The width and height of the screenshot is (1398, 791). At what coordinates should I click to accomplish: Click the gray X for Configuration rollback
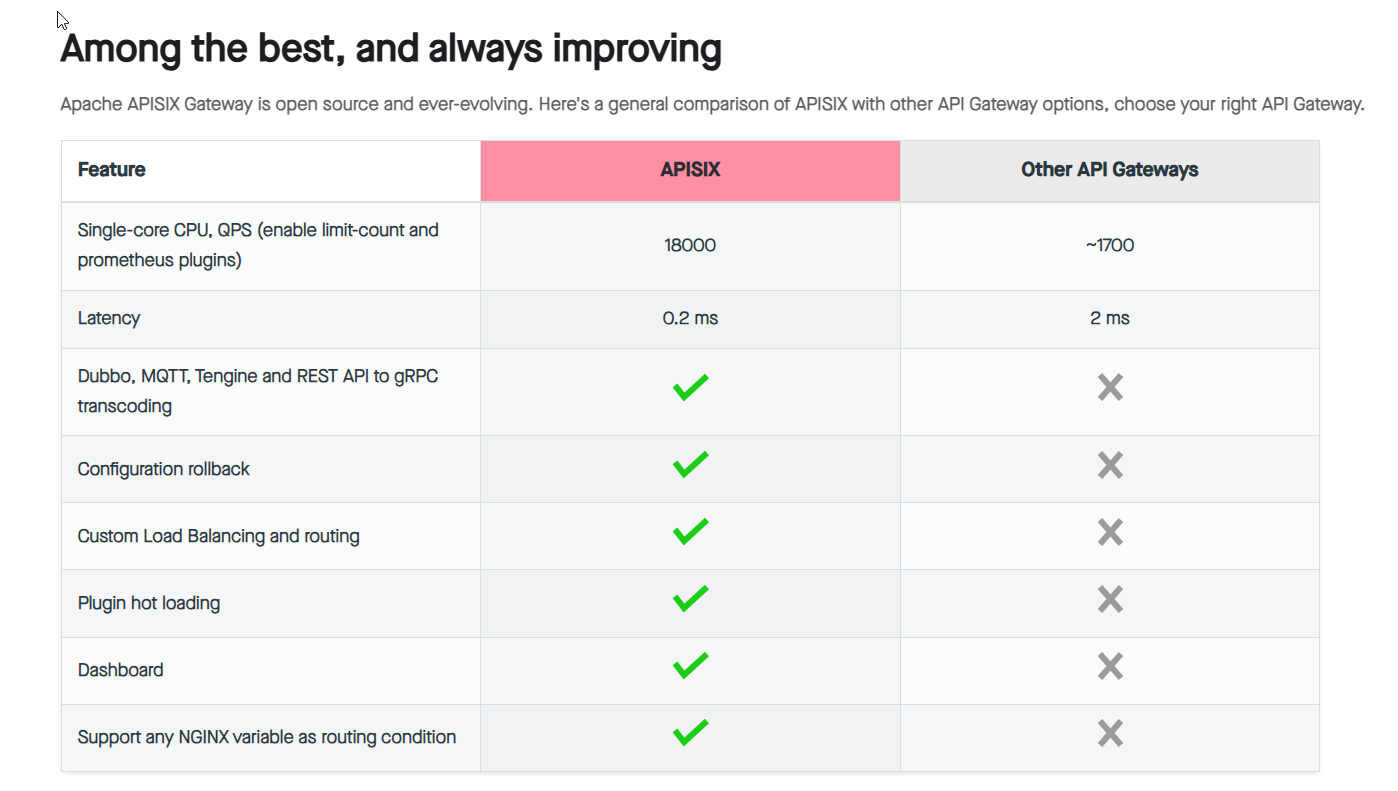tap(1110, 465)
